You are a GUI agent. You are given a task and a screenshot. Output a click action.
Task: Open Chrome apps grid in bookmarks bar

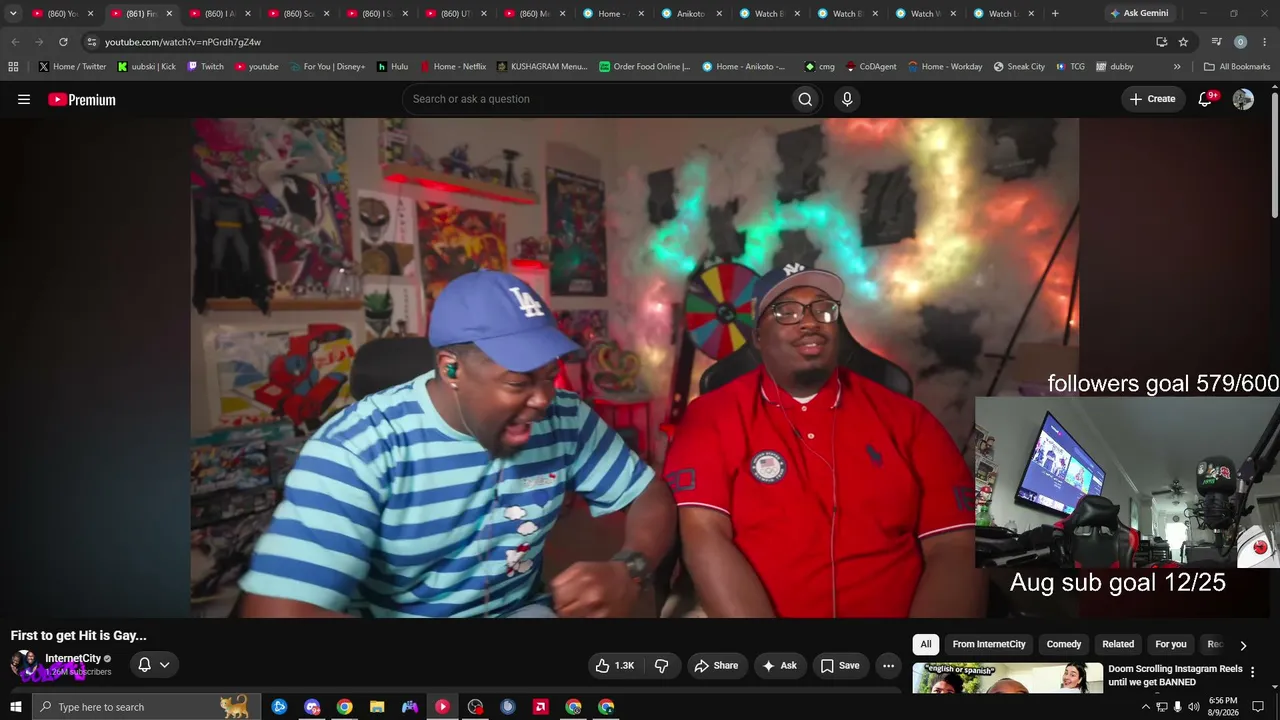coord(13,67)
